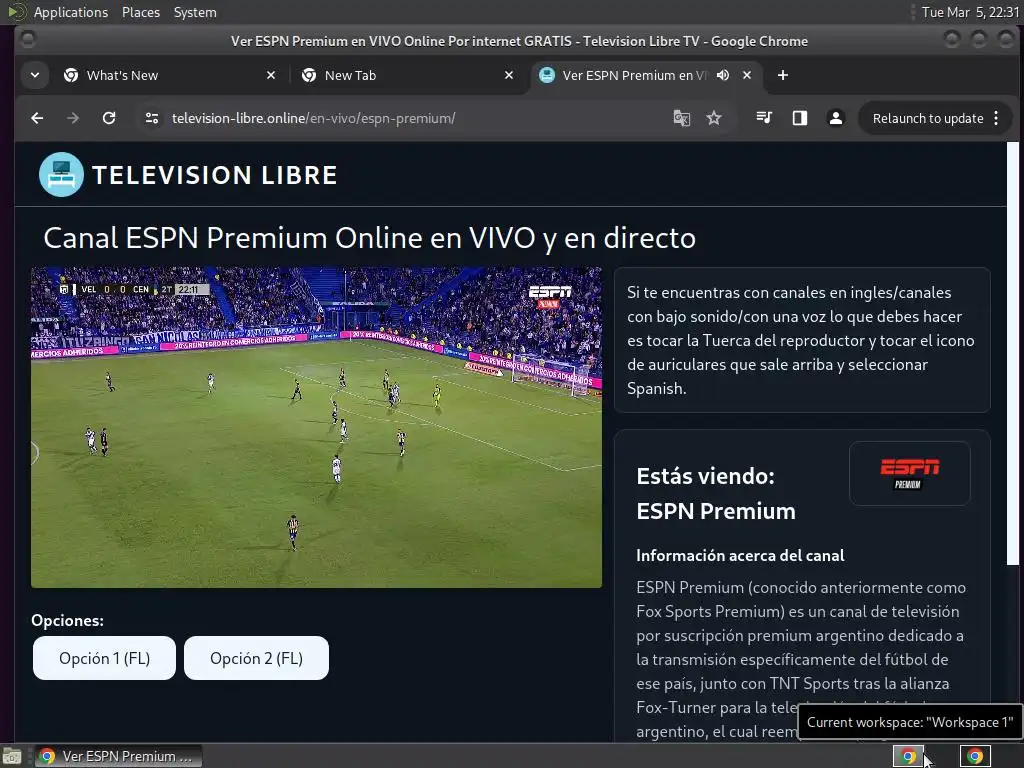Open the Chrome profile icon

pyautogui.click(x=835, y=118)
